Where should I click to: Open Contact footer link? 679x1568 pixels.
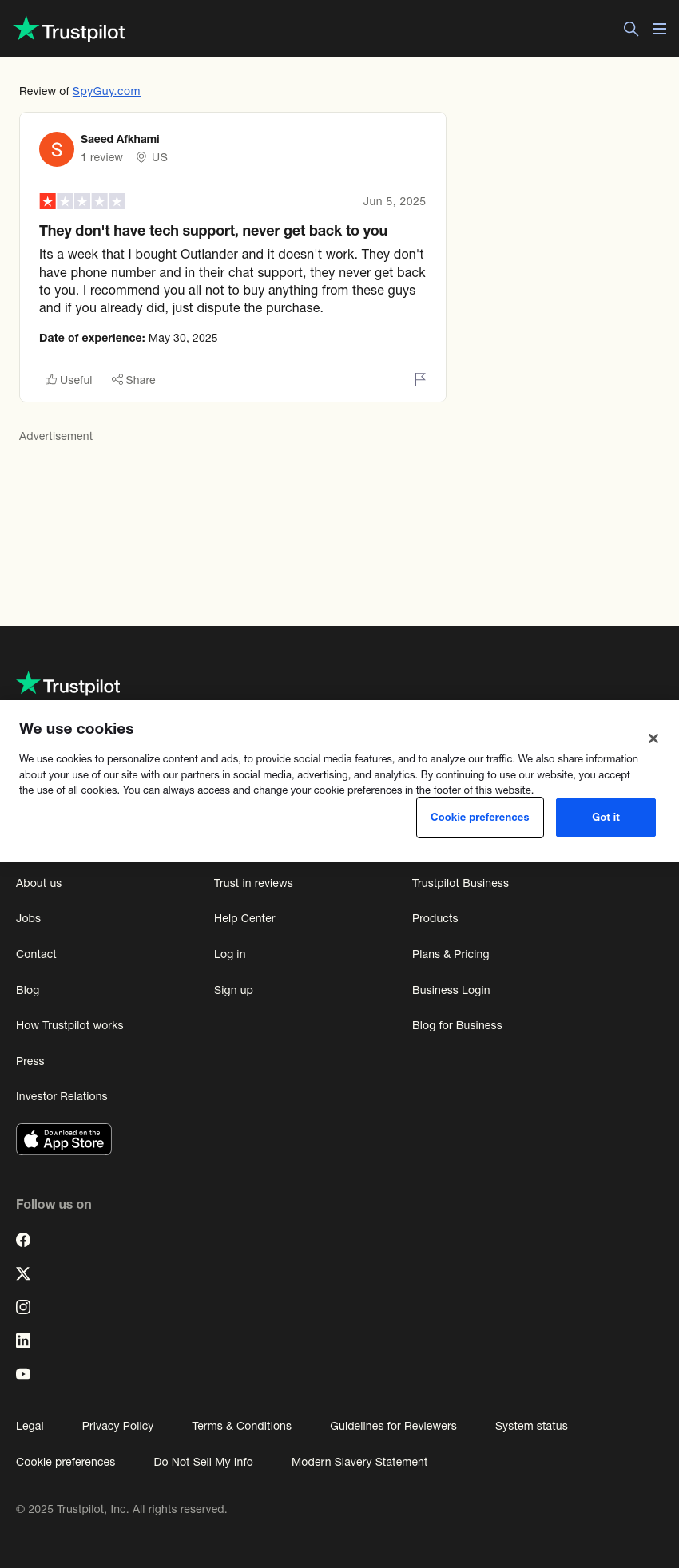pos(36,954)
